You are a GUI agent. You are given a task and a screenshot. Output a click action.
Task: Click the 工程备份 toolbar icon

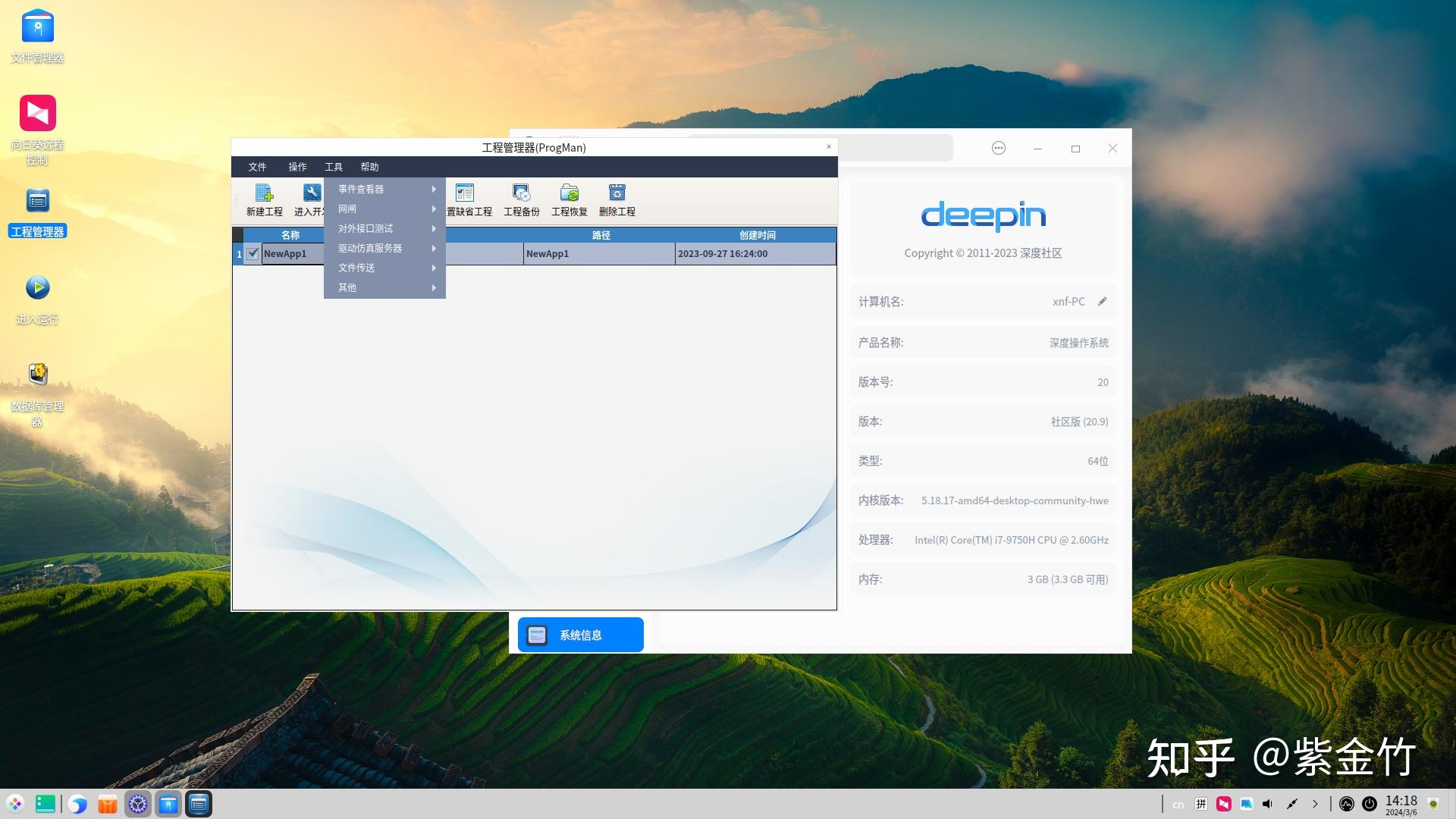click(x=522, y=200)
